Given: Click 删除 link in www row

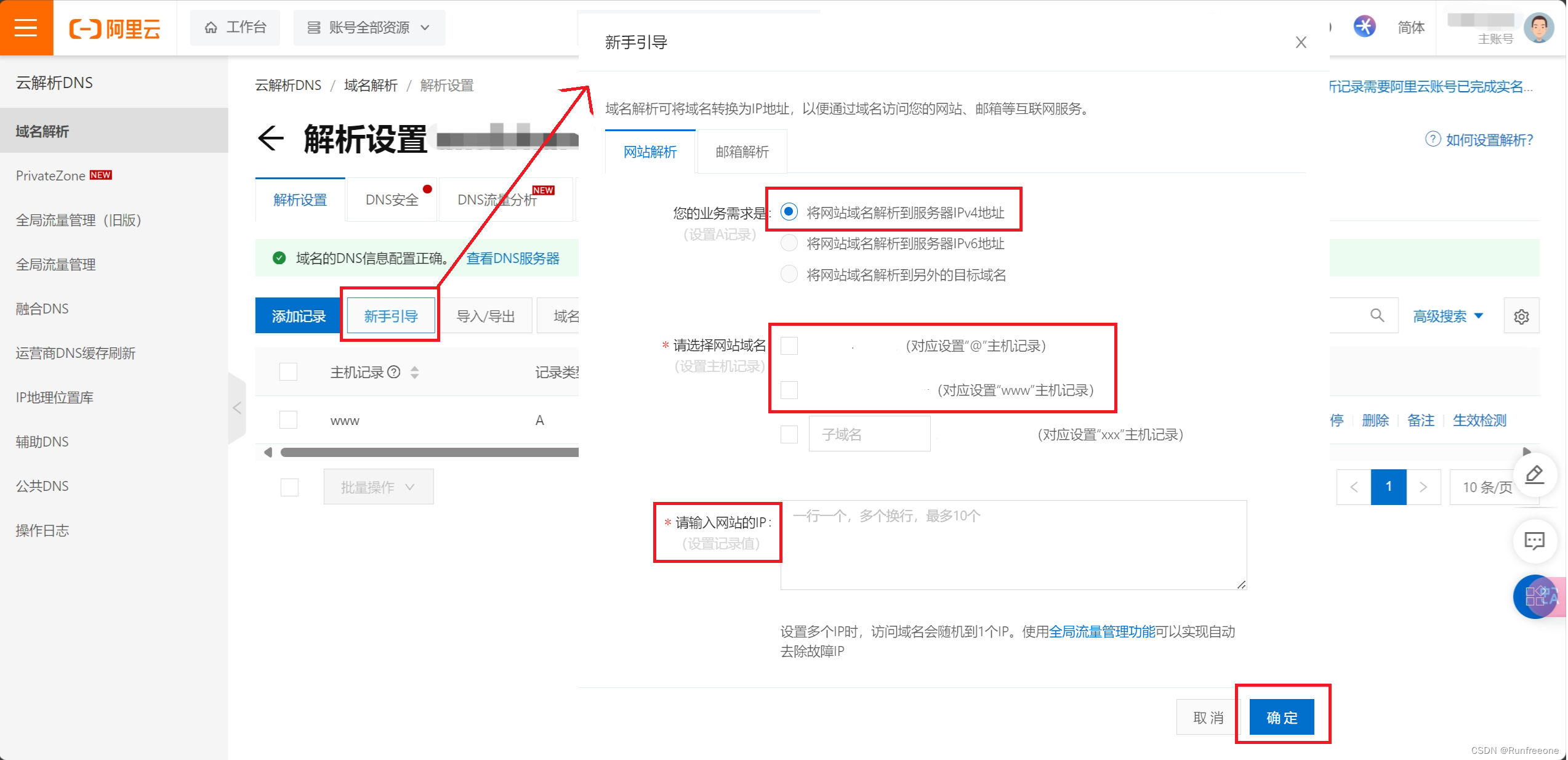Looking at the screenshot, I should coord(1375,420).
